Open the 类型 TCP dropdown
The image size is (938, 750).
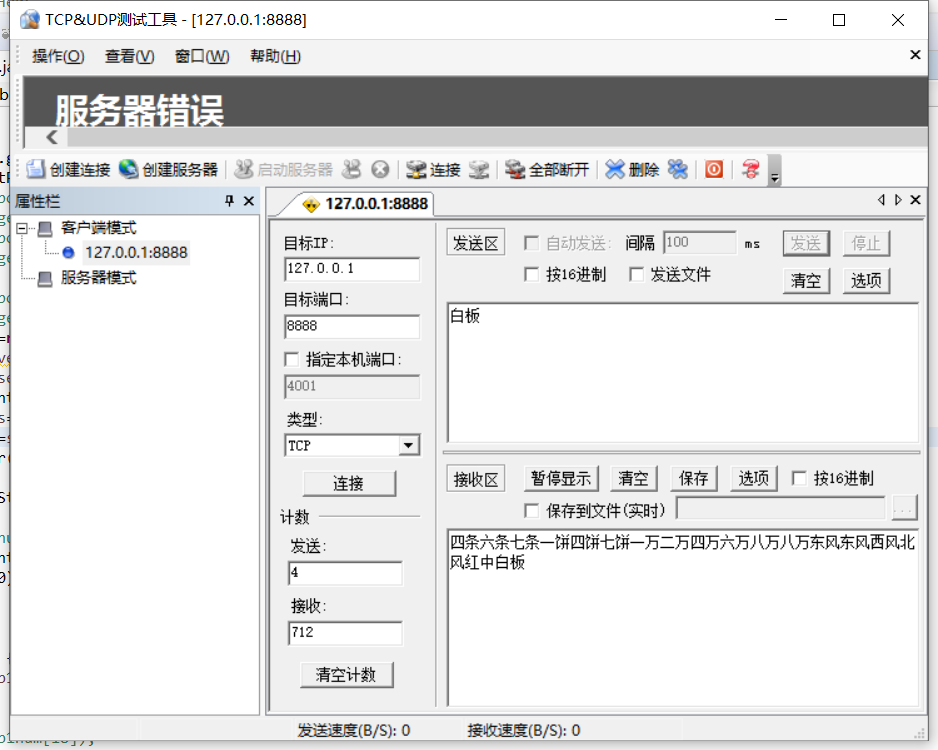point(409,446)
